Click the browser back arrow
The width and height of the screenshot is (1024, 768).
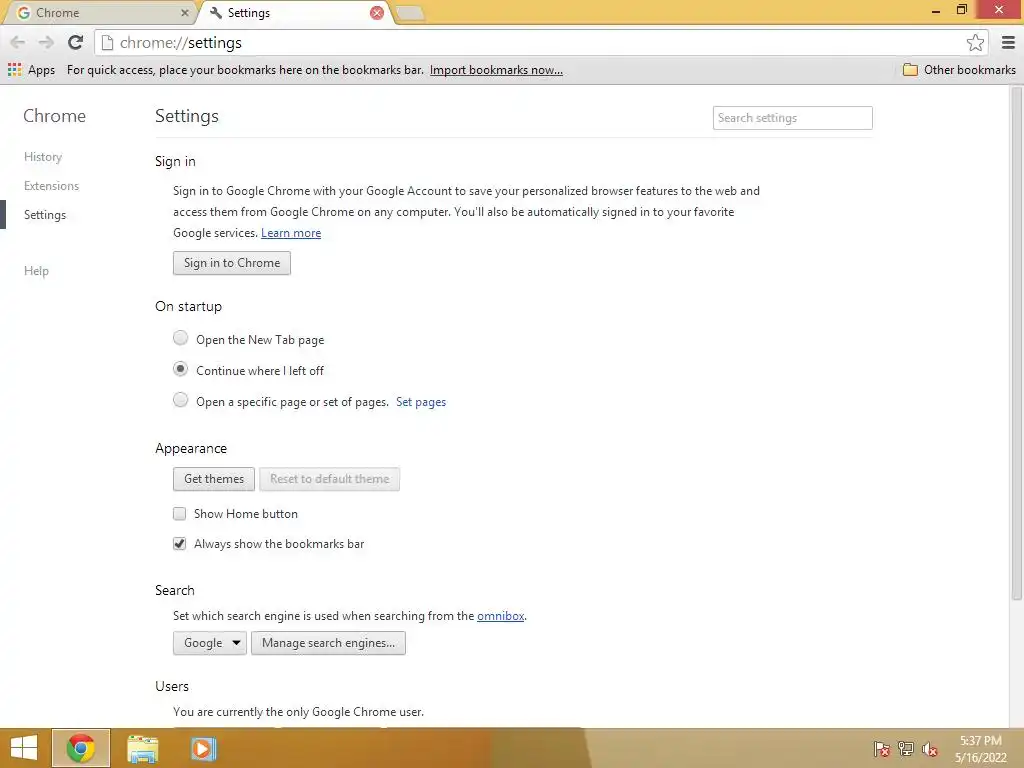pyautogui.click(x=18, y=42)
